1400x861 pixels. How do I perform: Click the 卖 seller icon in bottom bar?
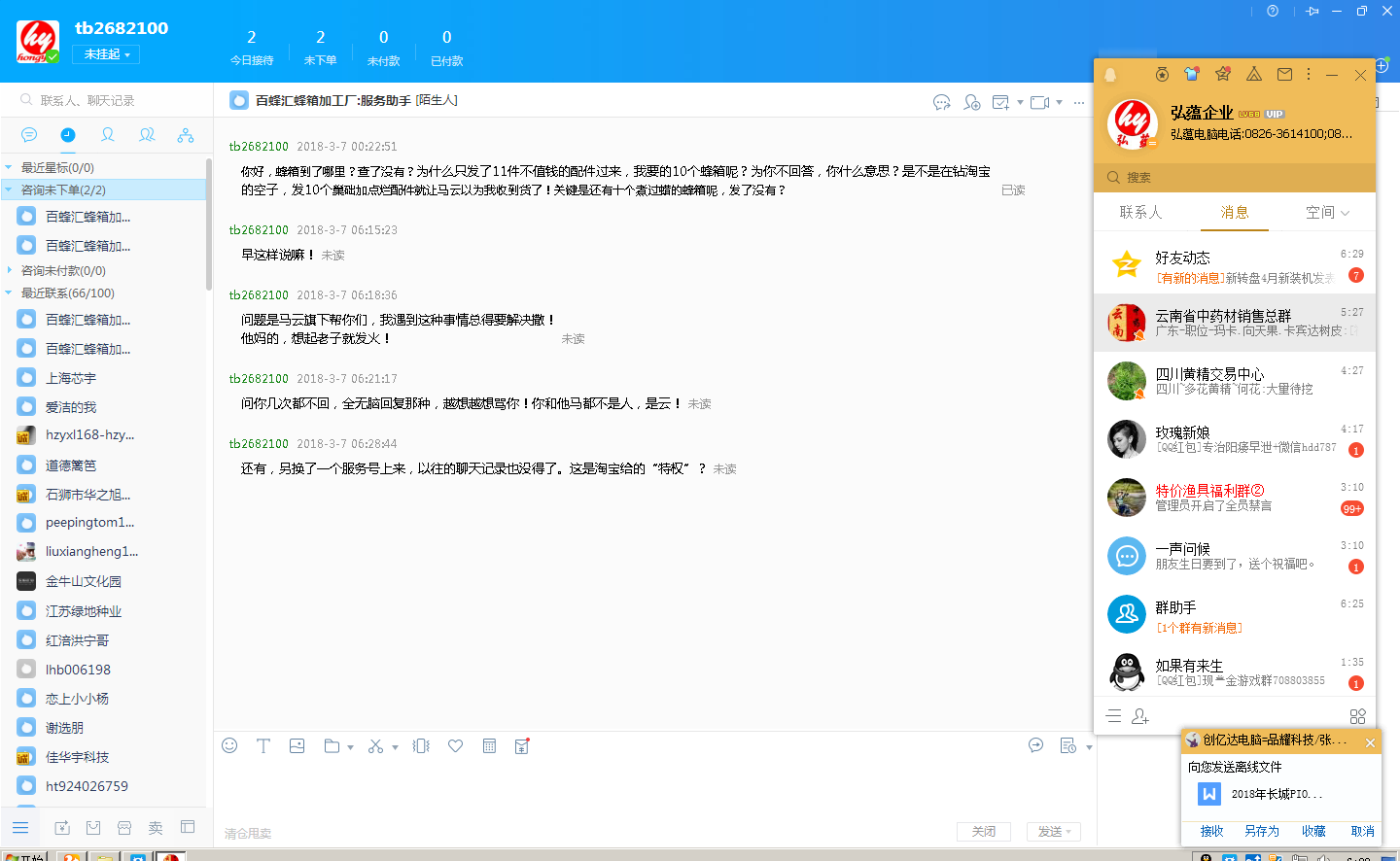156,827
